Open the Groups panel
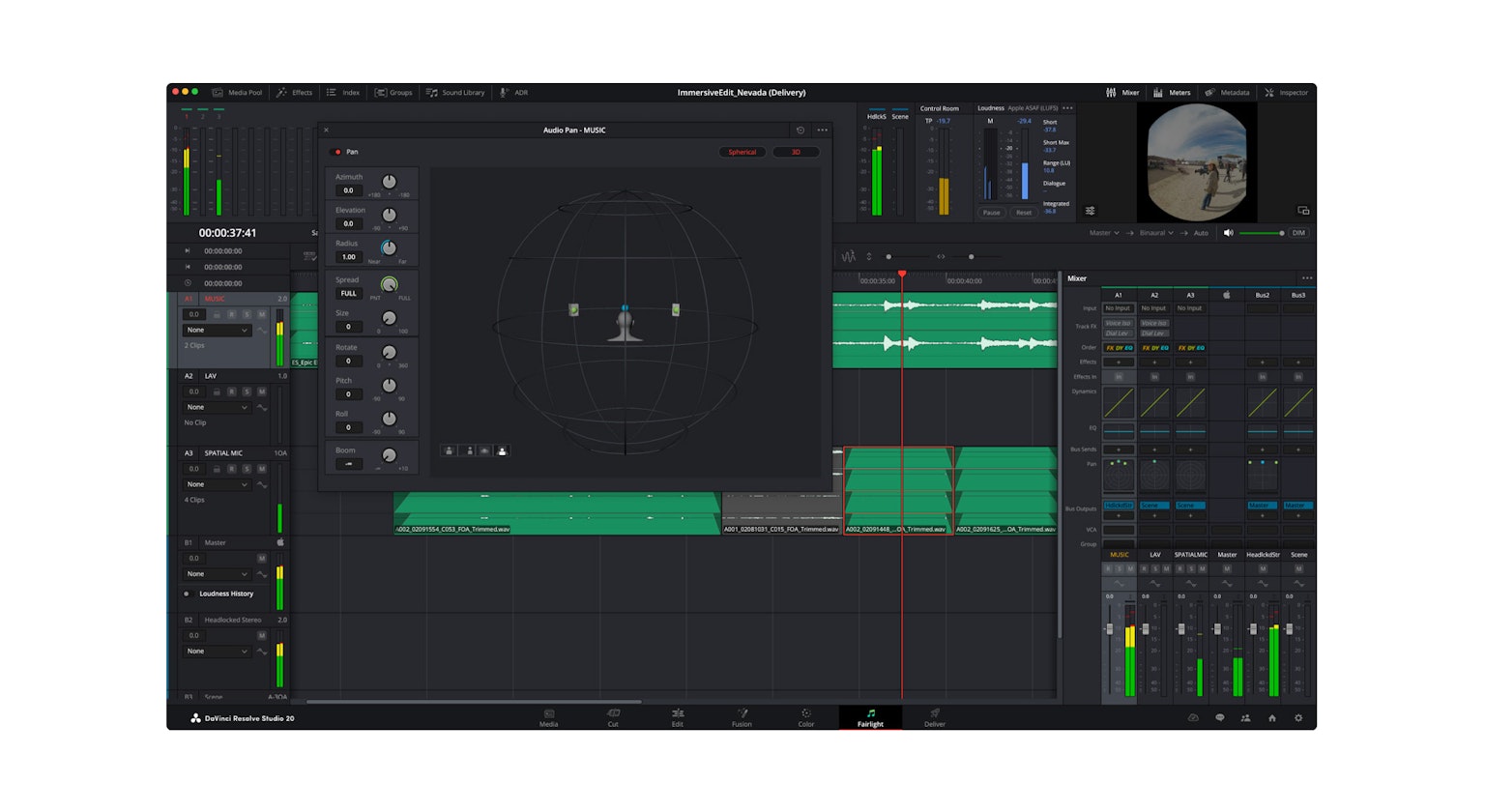This screenshot has height=812, width=1485. tap(394, 92)
